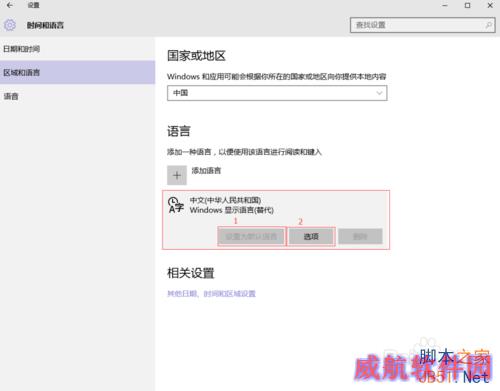Click the 国家或地区 heading
Screen dimensions: 500x391
pos(196,56)
